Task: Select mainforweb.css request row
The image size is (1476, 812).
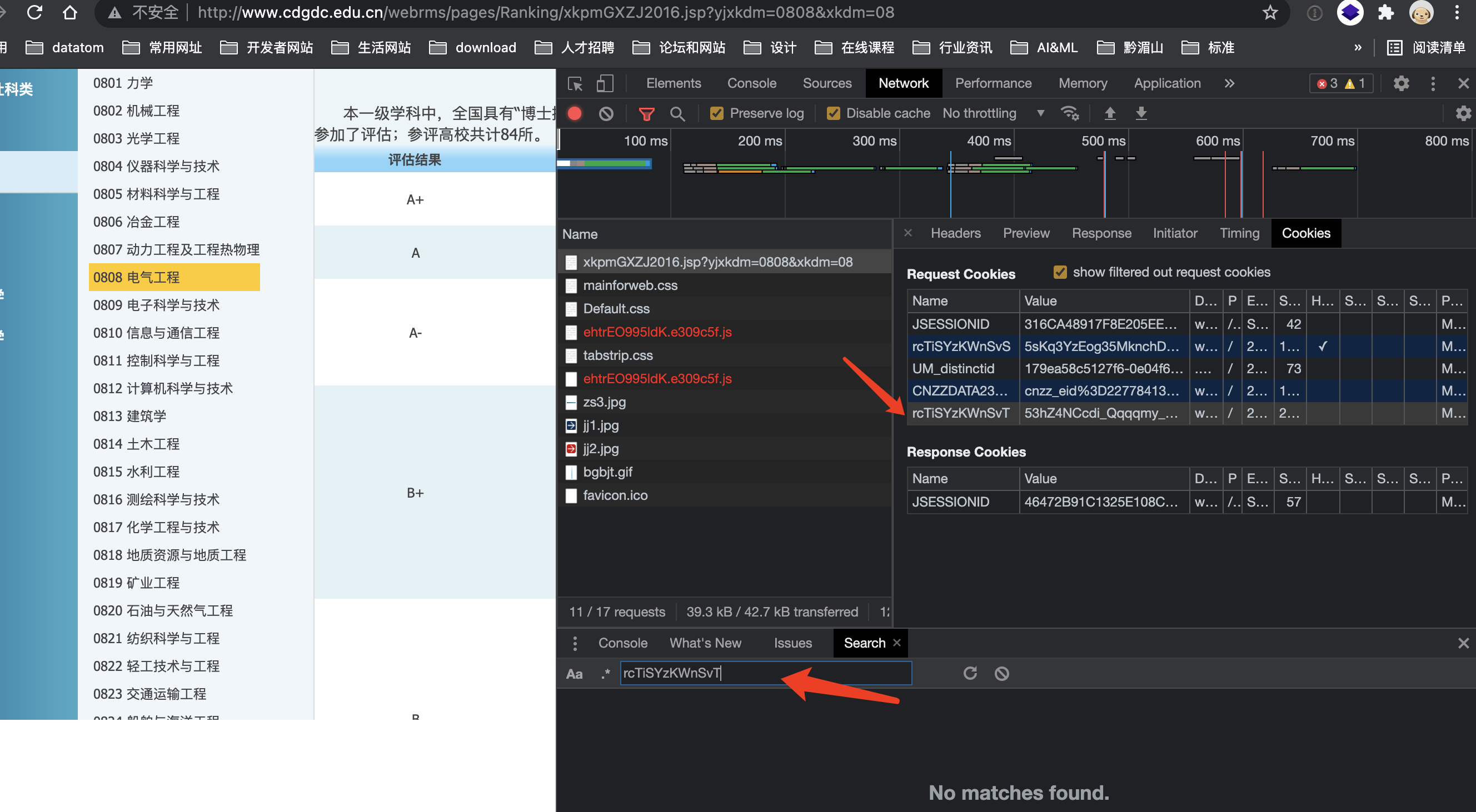Action: click(724, 285)
